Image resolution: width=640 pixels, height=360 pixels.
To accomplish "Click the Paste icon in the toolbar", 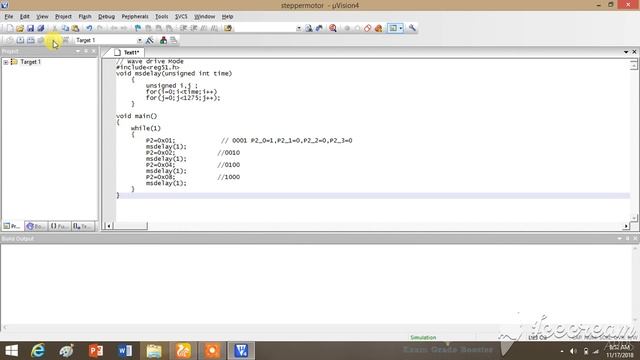I will pos(76,28).
